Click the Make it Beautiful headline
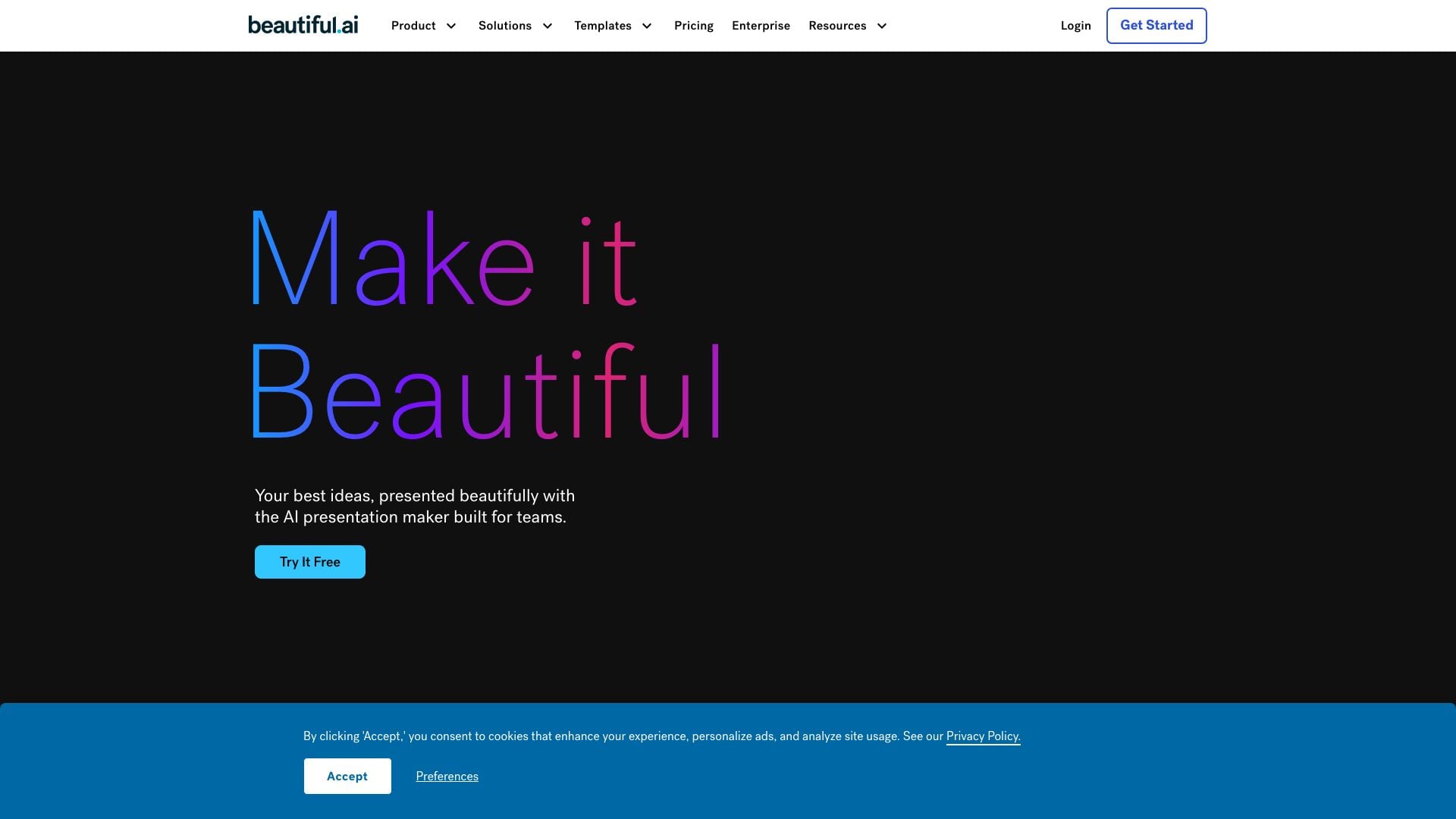The image size is (1456, 819). pos(485,326)
